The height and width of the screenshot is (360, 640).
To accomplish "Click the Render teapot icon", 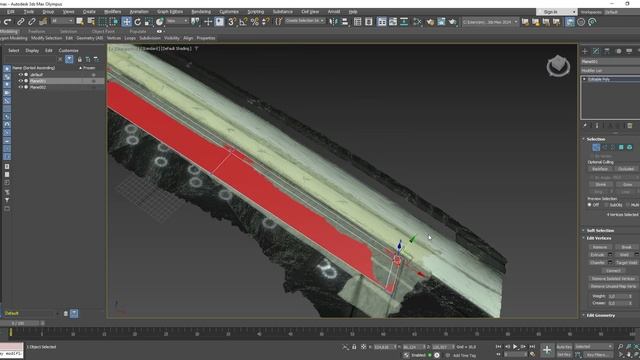I will coord(453,22).
